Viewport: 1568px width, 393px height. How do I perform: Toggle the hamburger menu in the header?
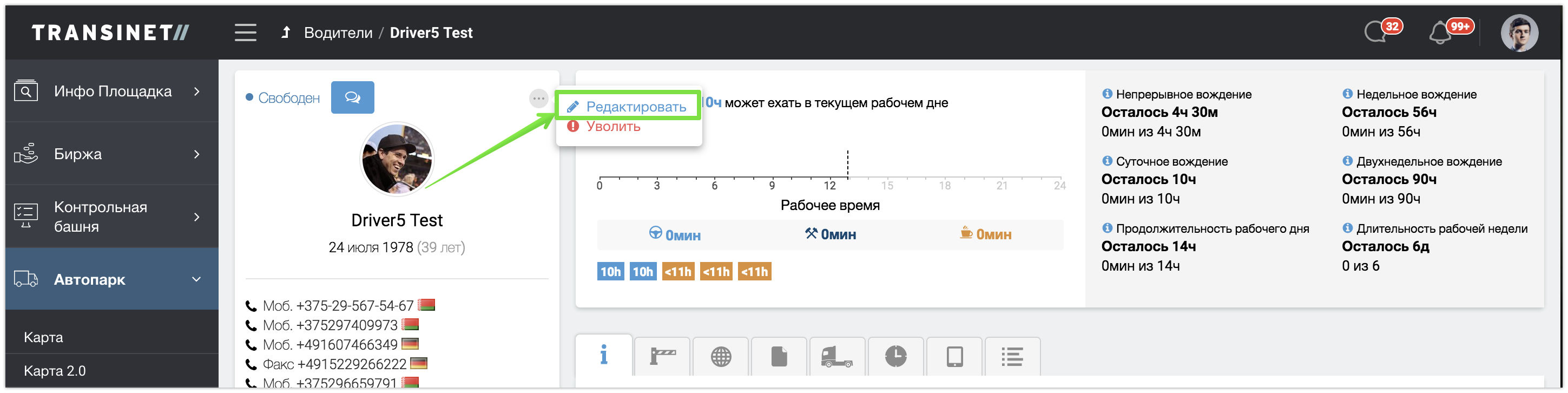click(x=245, y=32)
